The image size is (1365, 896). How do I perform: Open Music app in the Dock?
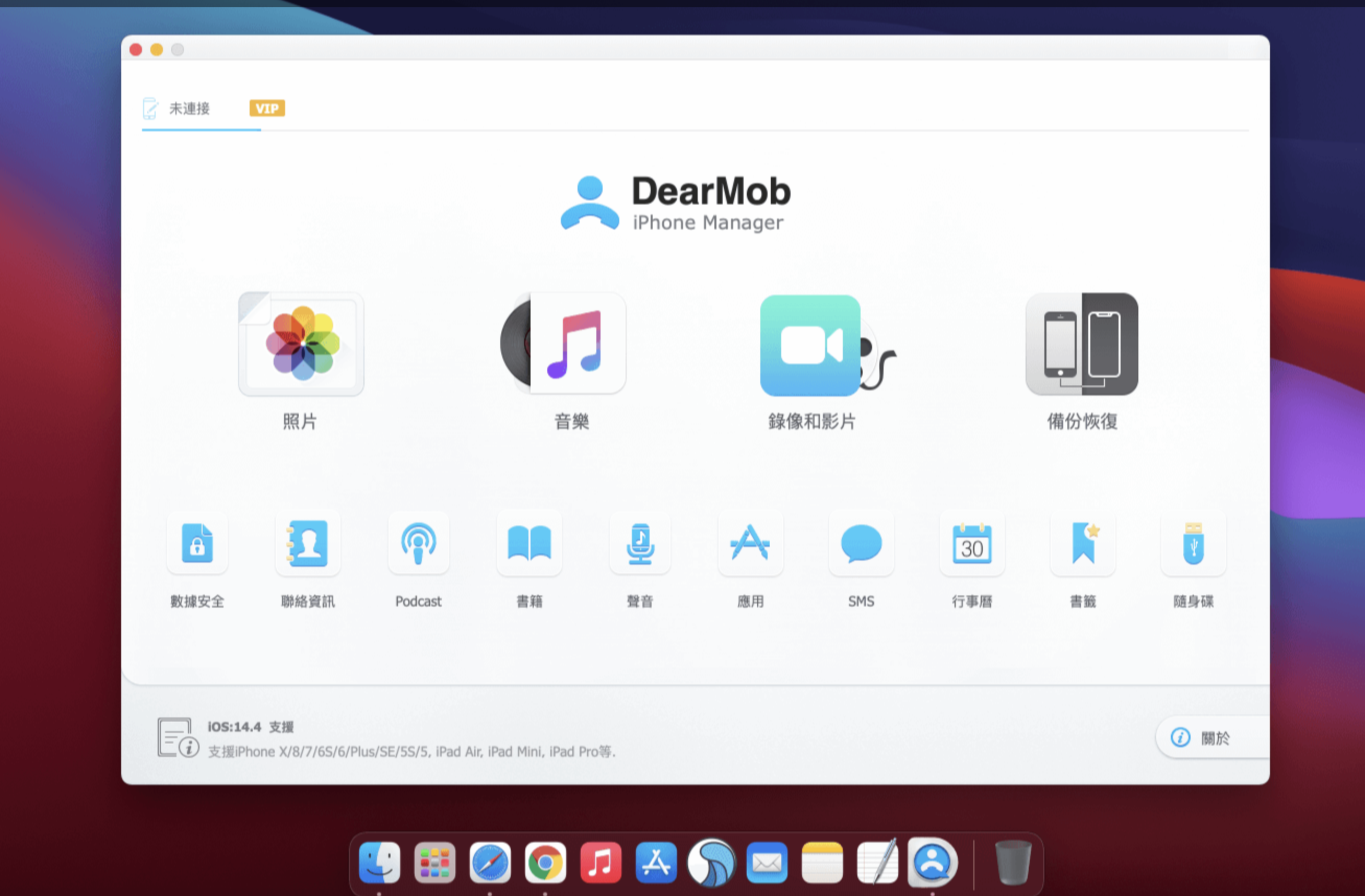[x=601, y=862]
